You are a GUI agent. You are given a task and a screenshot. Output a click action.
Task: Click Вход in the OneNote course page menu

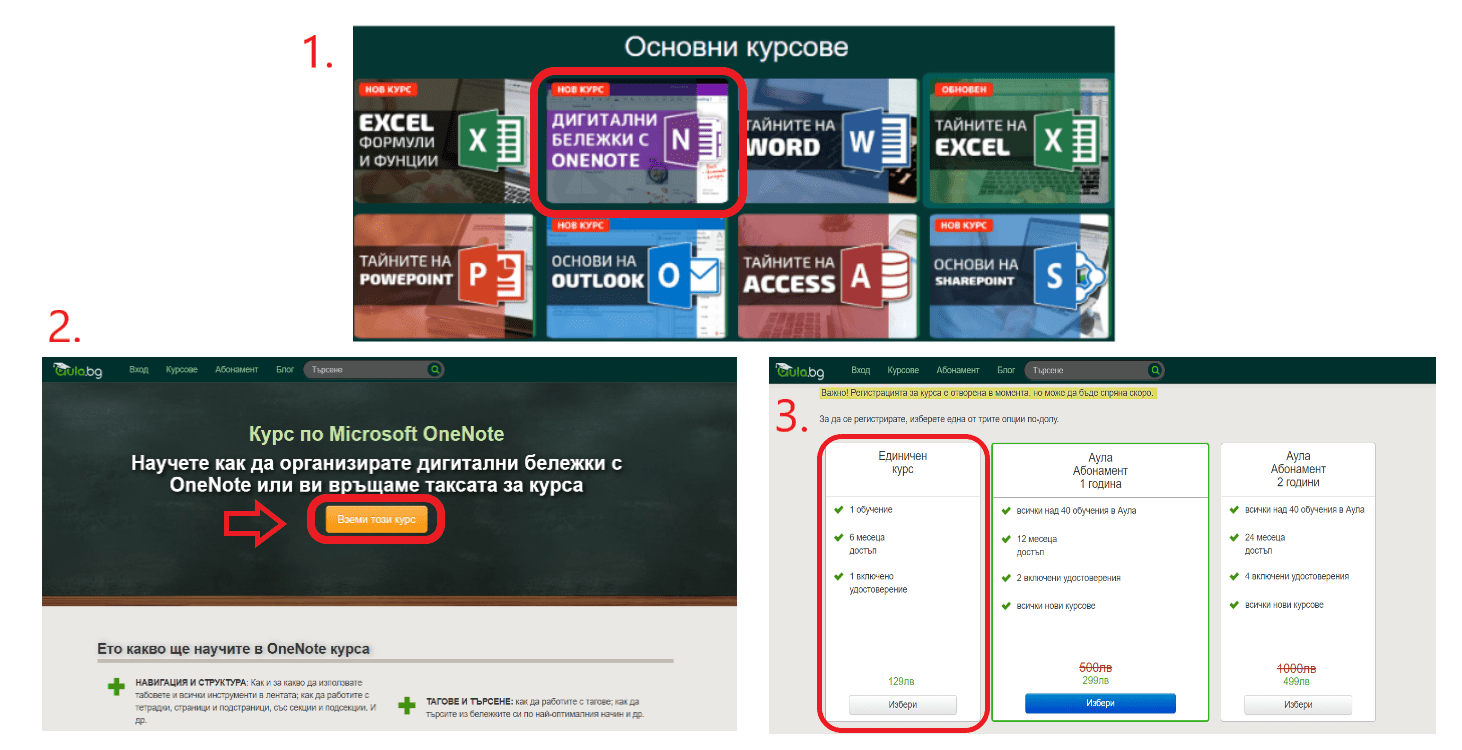click(x=139, y=370)
